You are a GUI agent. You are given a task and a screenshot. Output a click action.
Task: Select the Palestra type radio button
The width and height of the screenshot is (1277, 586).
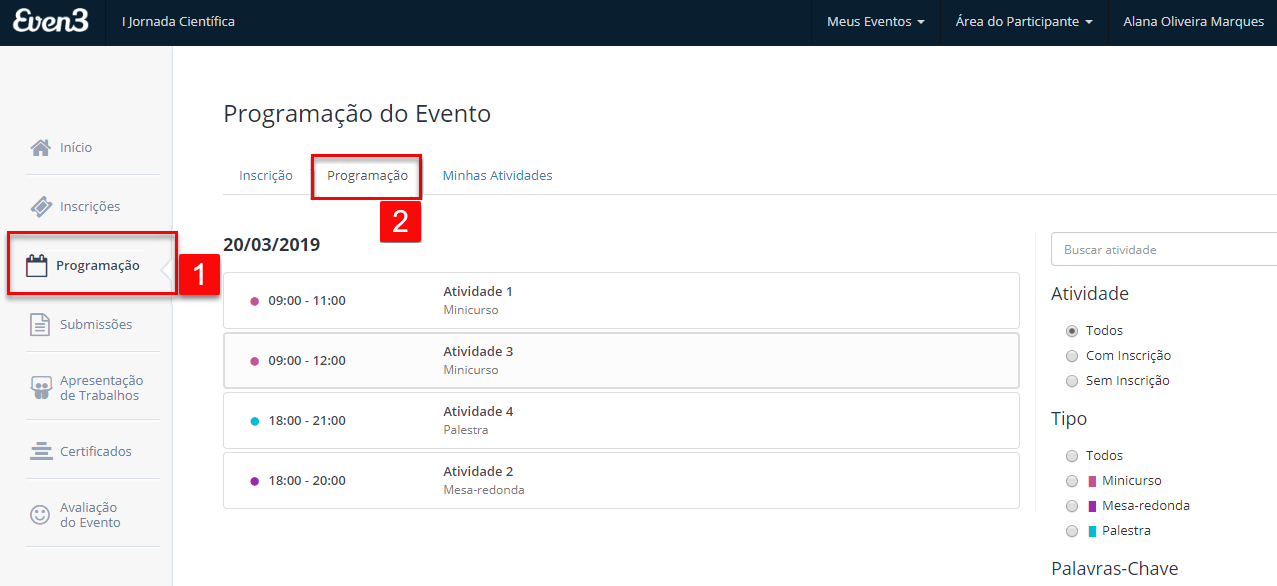click(1072, 531)
